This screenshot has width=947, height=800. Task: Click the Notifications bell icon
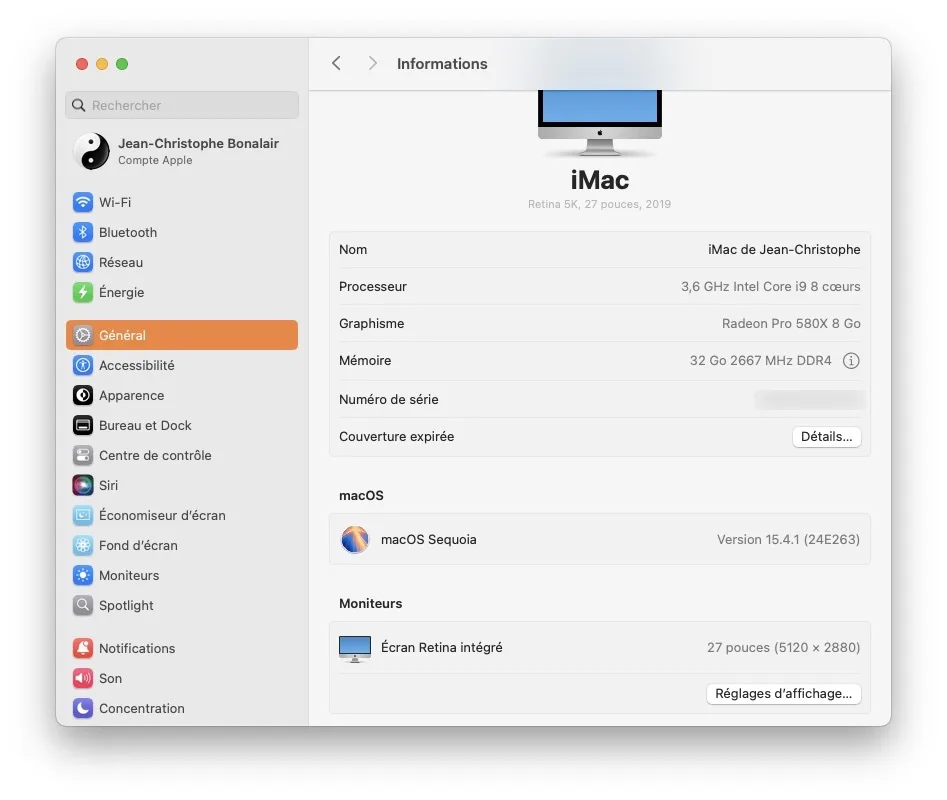click(83, 648)
